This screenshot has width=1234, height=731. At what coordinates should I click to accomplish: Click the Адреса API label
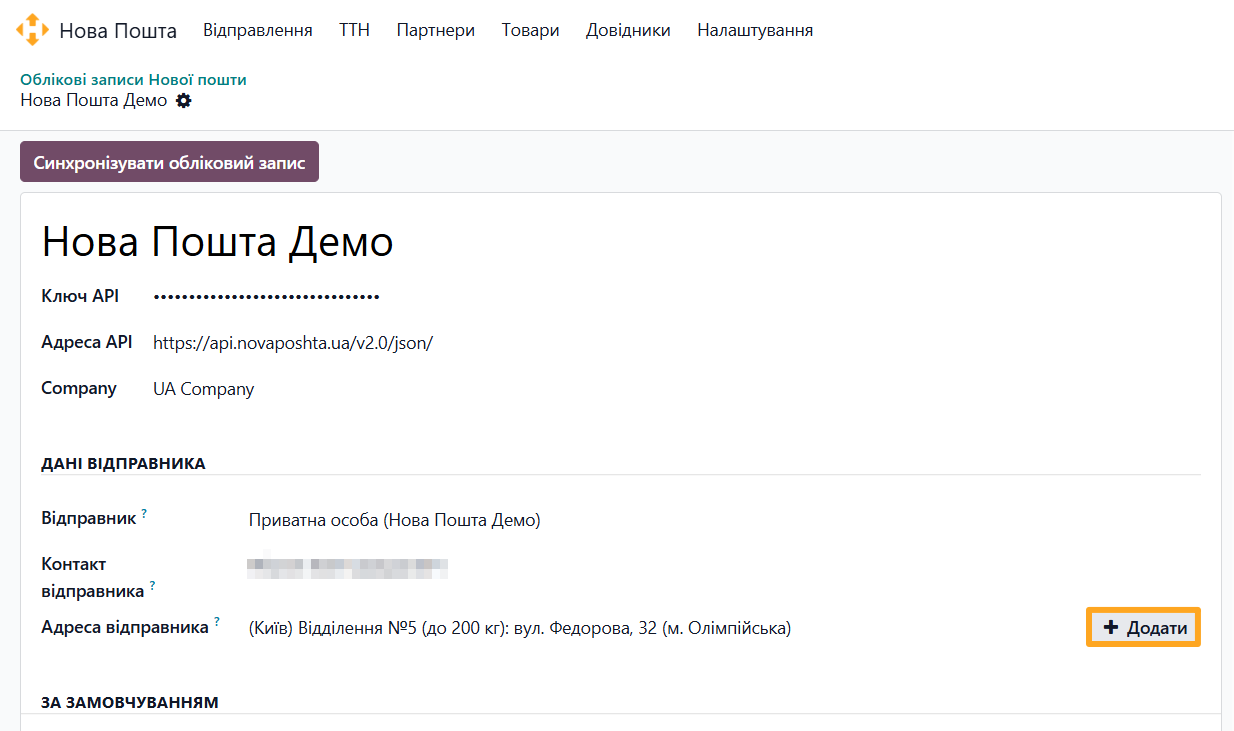point(87,342)
